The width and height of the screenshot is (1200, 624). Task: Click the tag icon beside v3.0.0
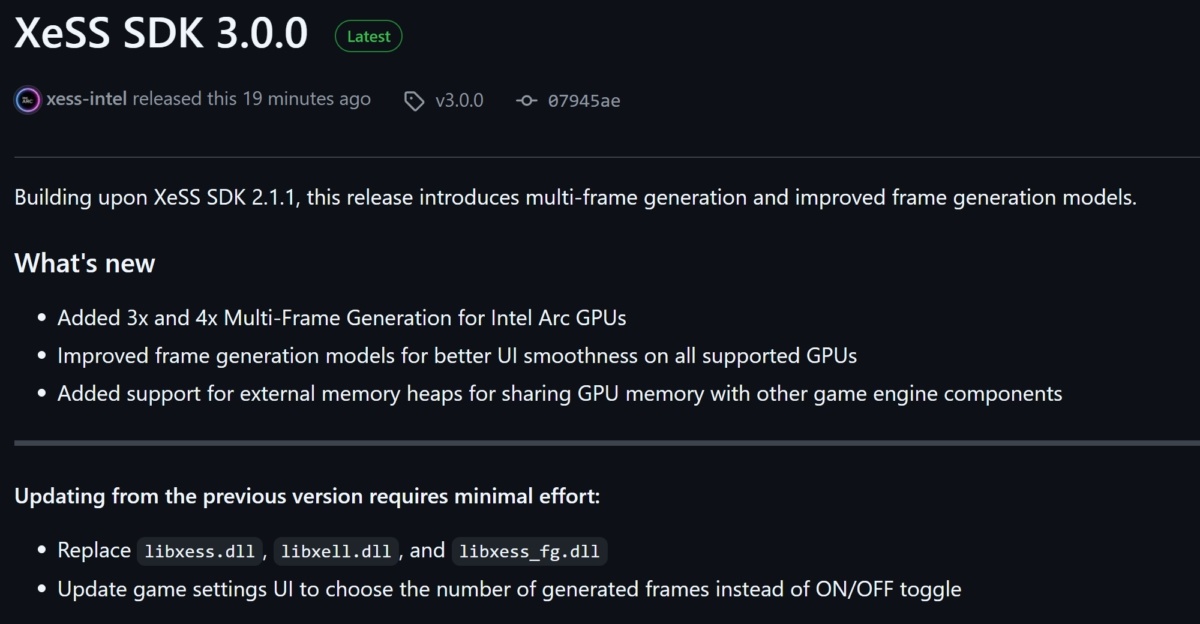(414, 101)
